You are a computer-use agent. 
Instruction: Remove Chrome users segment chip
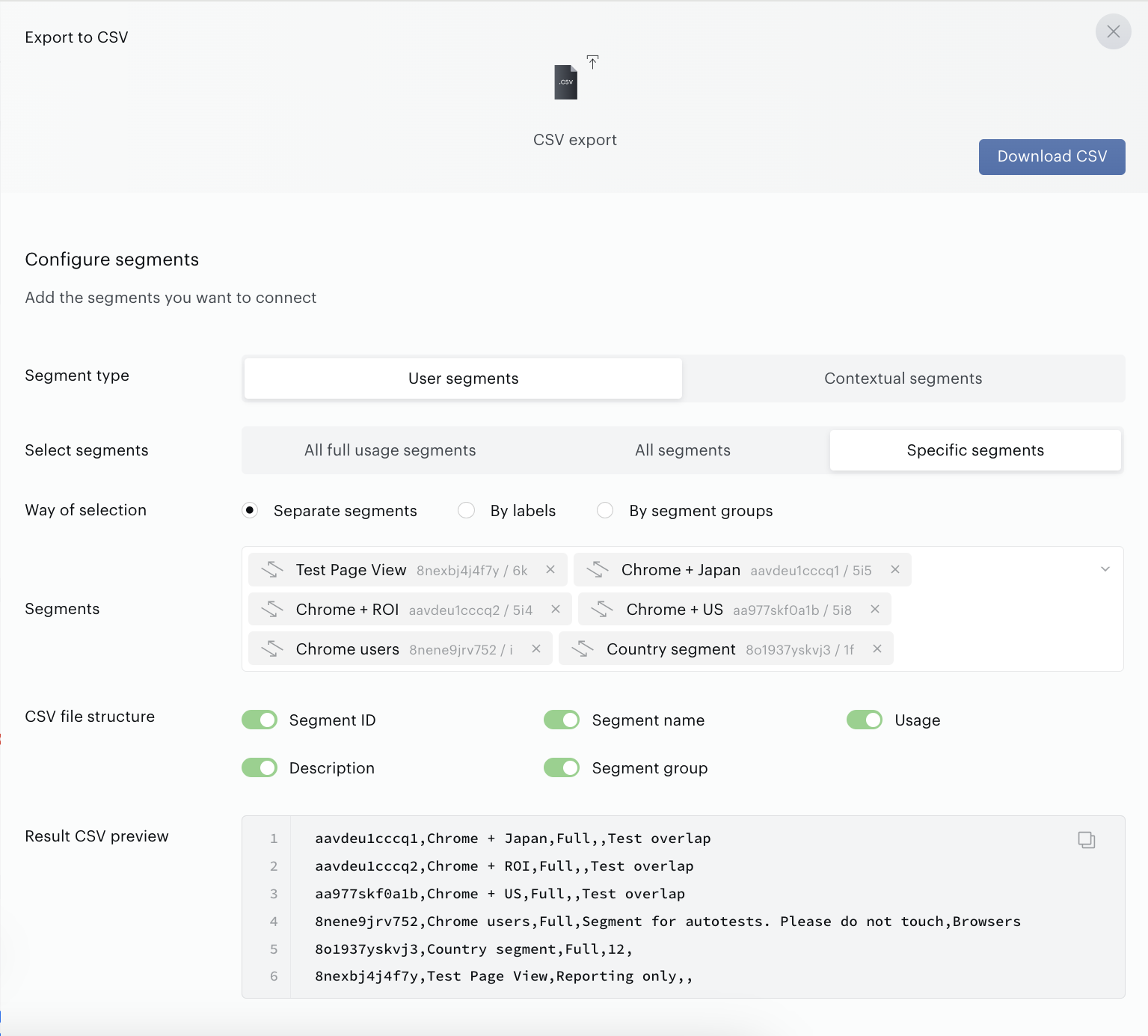[536, 649]
